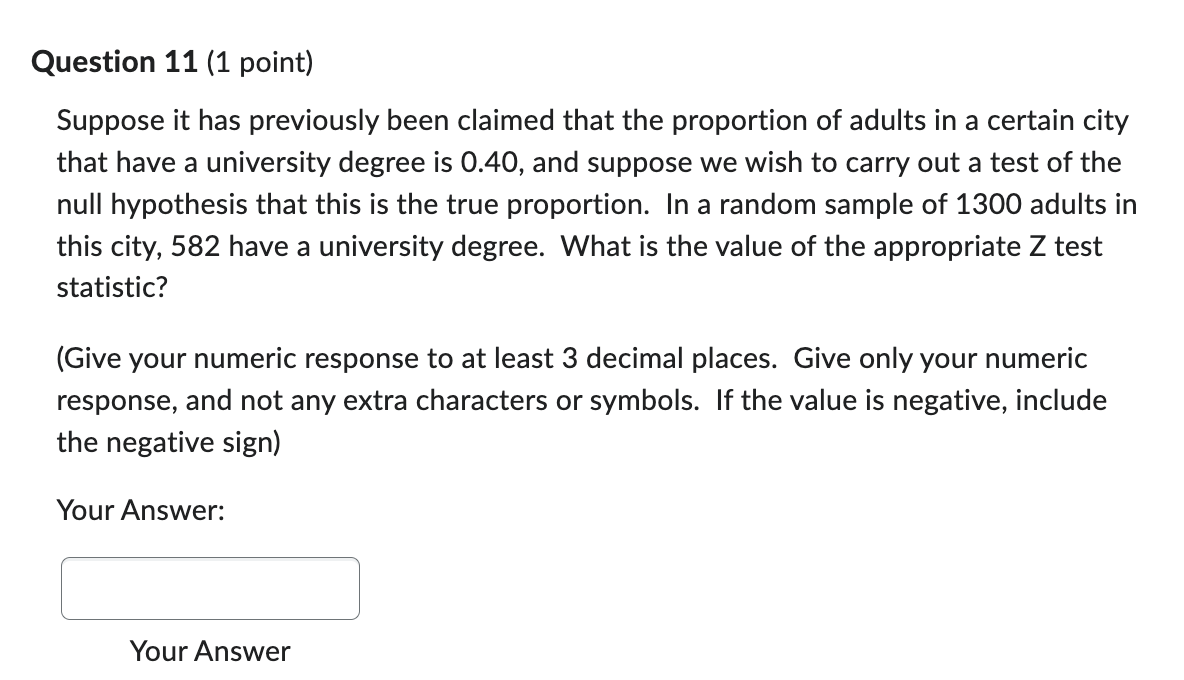The height and width of the screenshot is (680, 1184).
Task: Click the 'Your Answer' caption below the box
Action: (x=210, y=651)
